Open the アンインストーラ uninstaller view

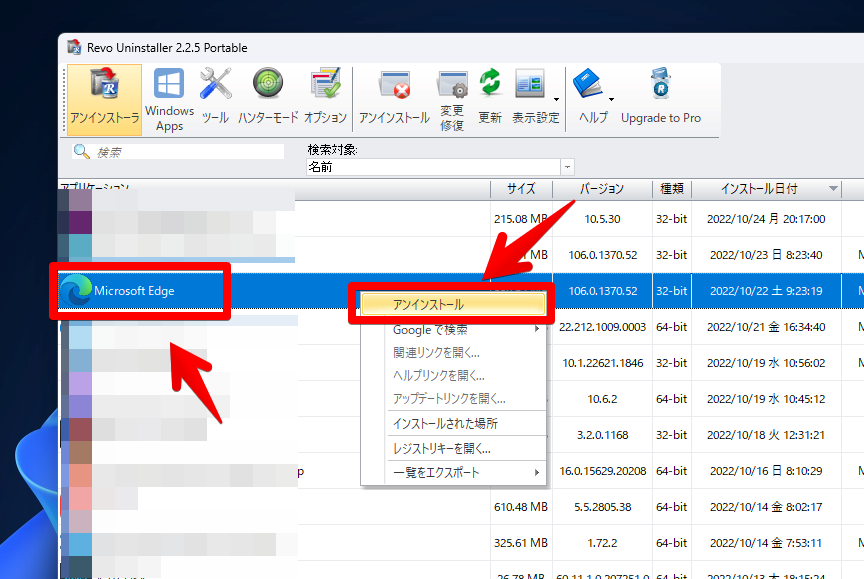pos(104,100)
